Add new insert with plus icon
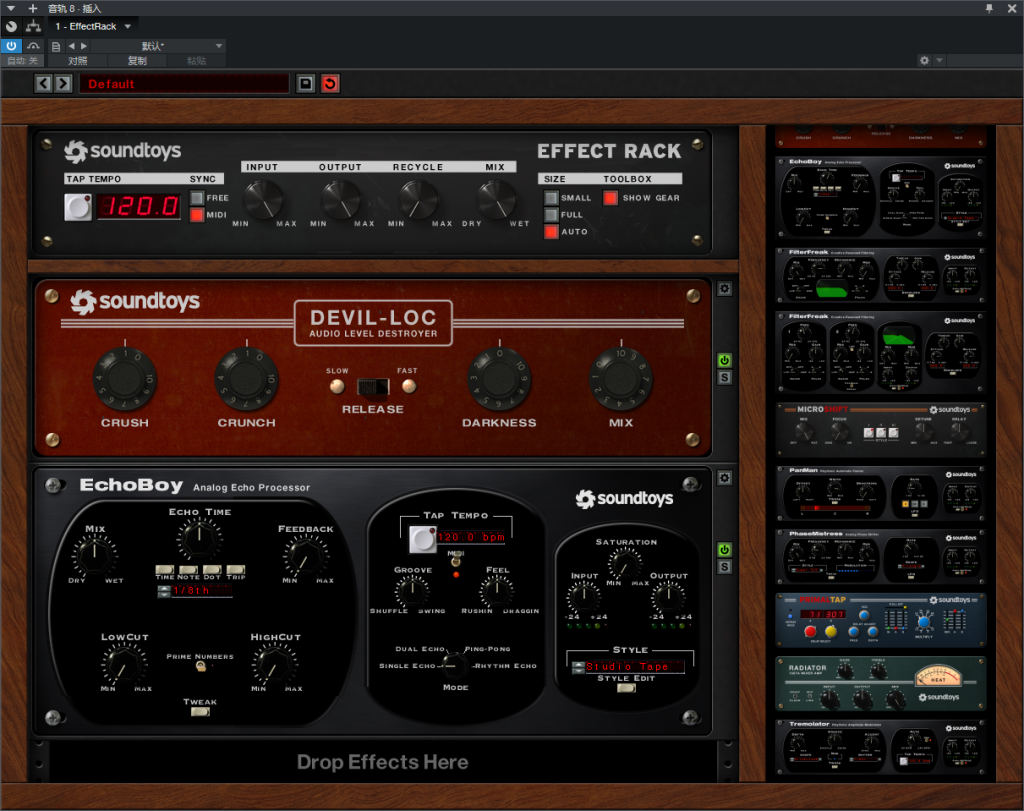 [33, 8]
